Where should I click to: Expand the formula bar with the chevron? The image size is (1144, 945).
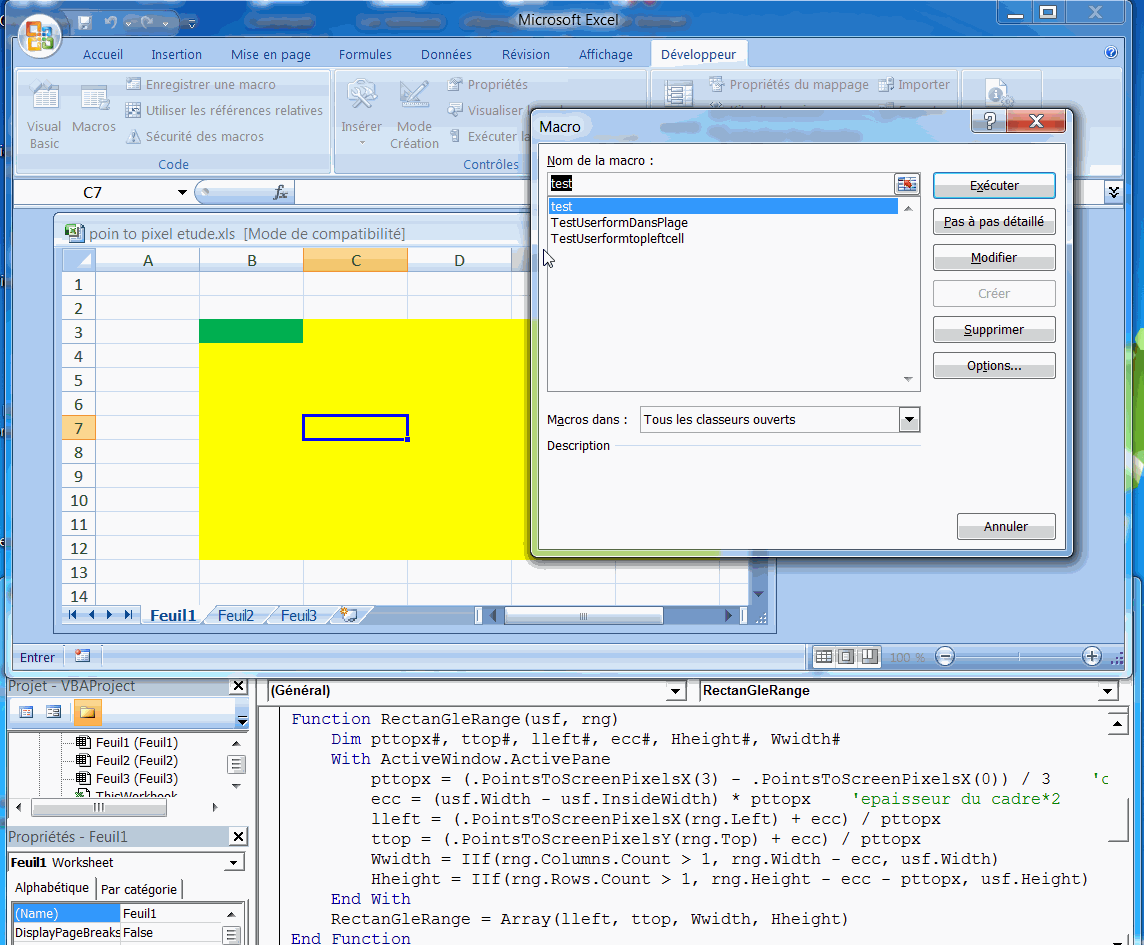pos(1113,192)
